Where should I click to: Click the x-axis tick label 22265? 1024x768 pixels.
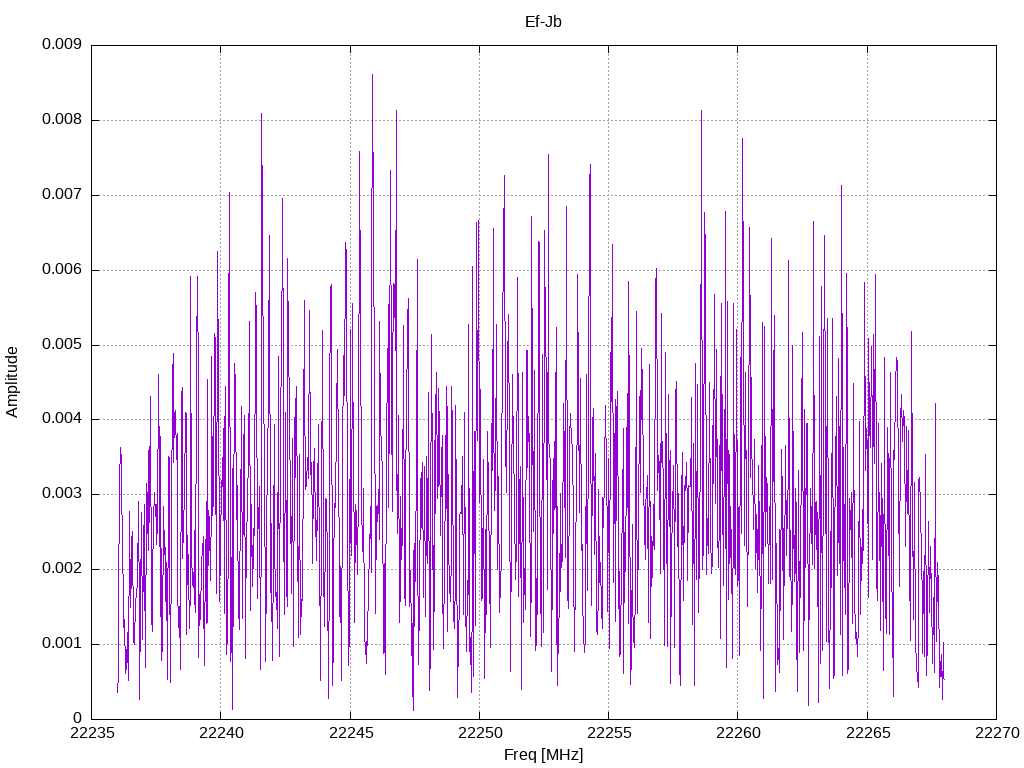click(x=868, y=733)
